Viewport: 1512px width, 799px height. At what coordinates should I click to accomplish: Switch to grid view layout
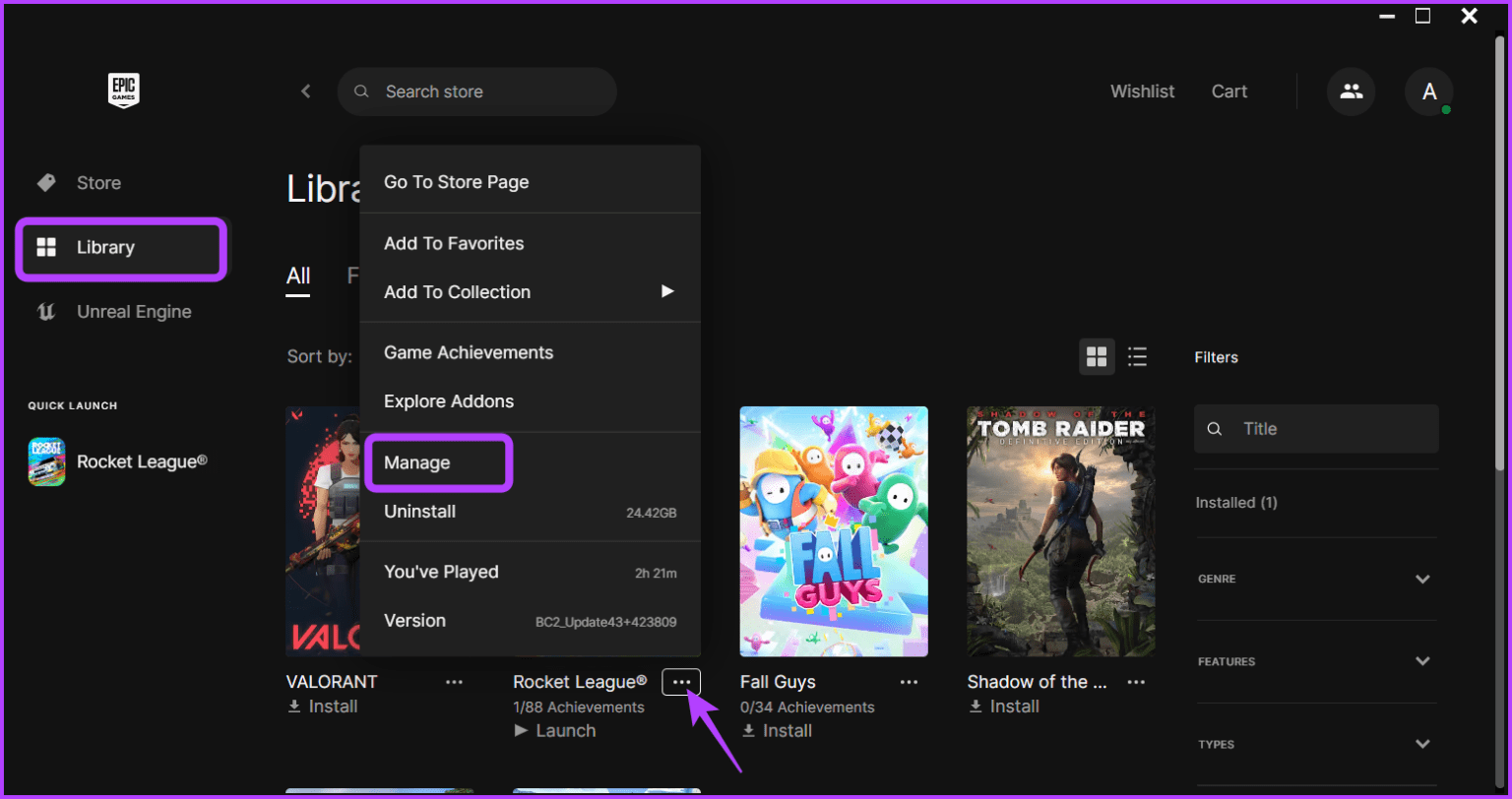pyautogui.click(x=1097, y=356)
